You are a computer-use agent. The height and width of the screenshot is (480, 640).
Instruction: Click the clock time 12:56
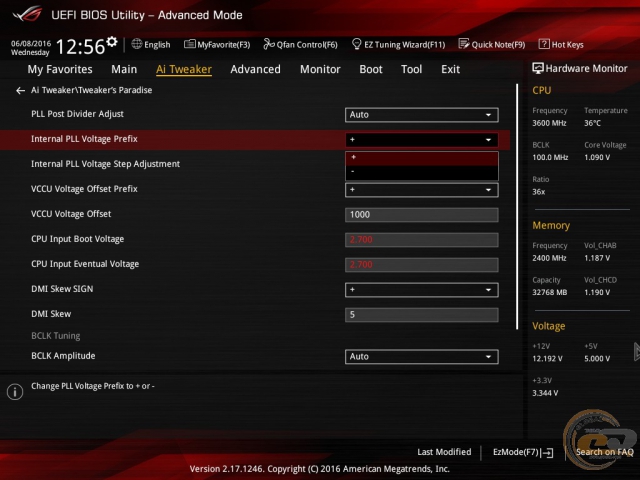tap(80, 47)
